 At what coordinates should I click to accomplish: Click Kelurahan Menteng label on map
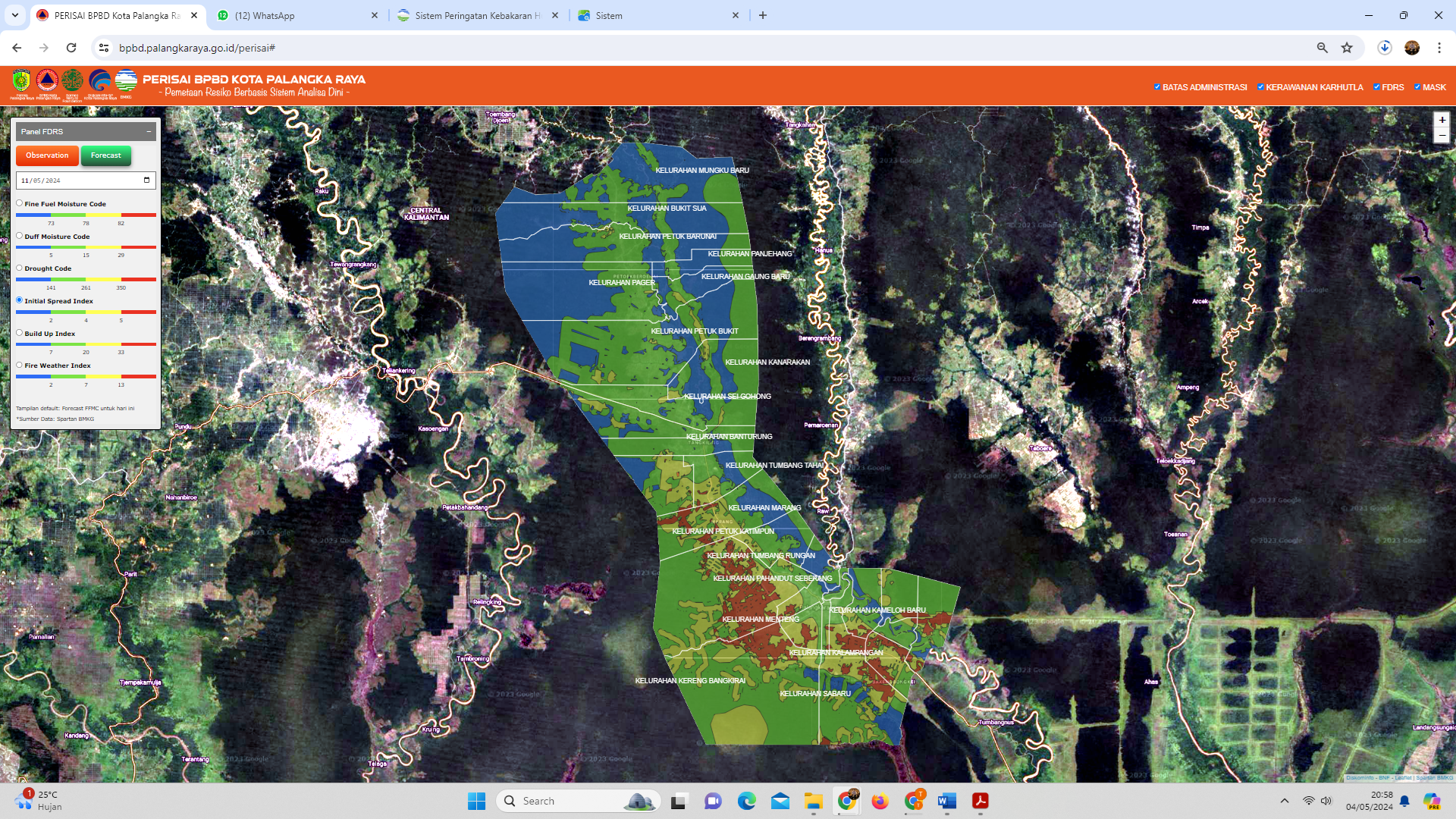pyautogui.click(x=761, y=620)
